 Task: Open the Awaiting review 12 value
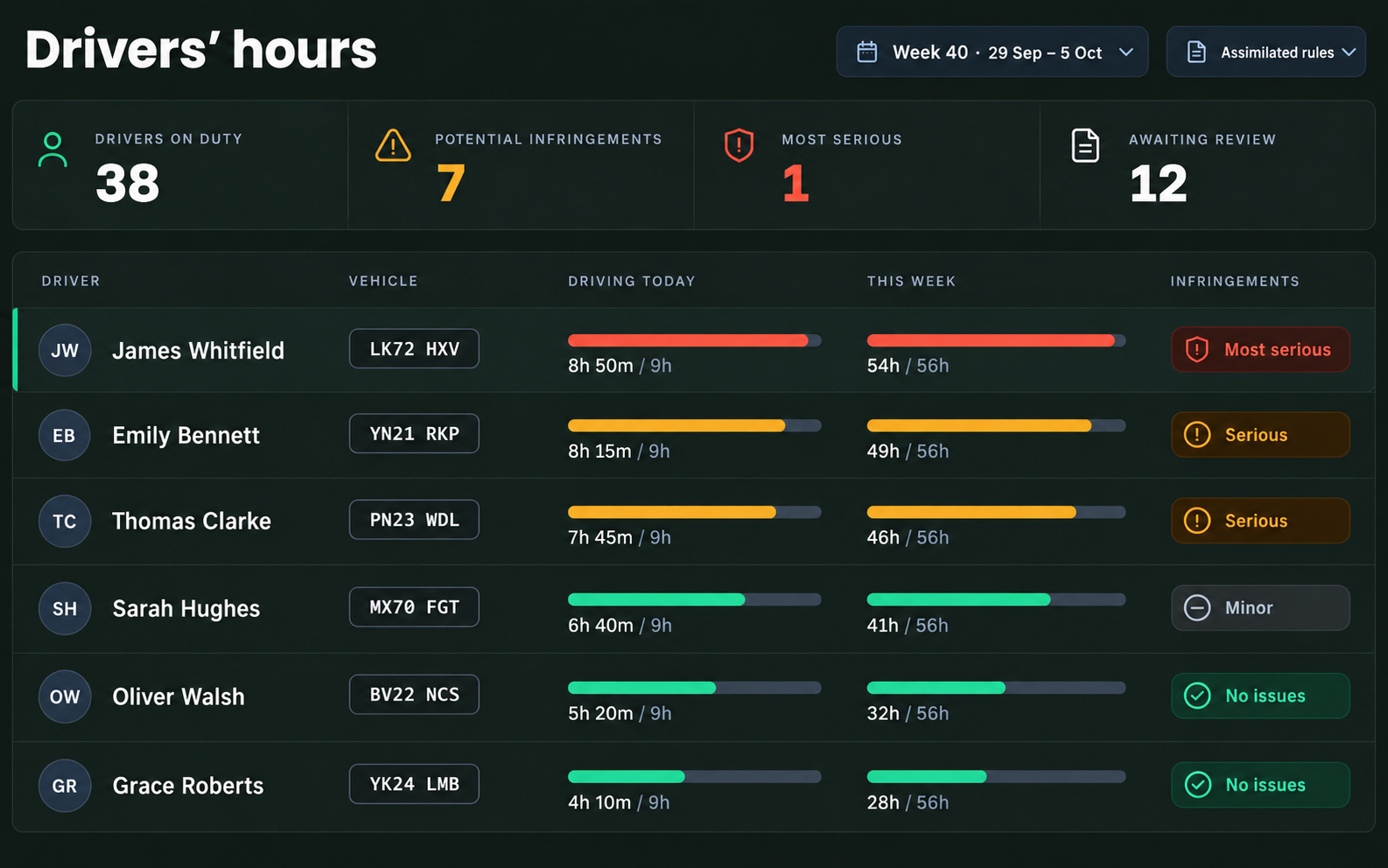(1158, 184)
